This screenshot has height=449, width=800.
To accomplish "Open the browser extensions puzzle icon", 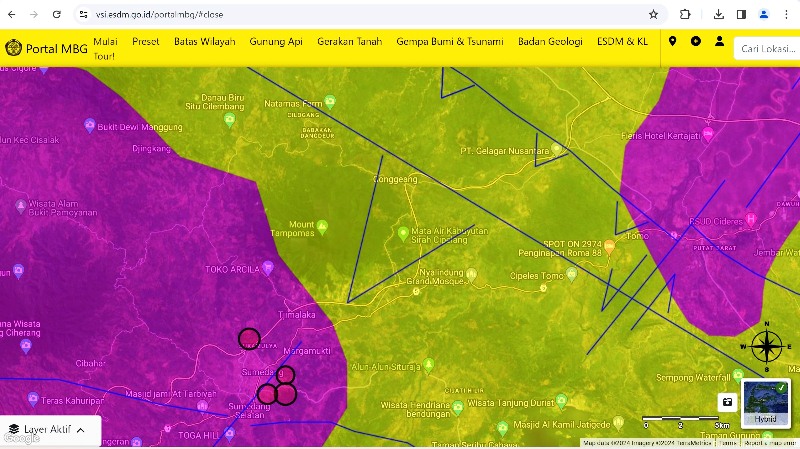I will coord(685,14).
